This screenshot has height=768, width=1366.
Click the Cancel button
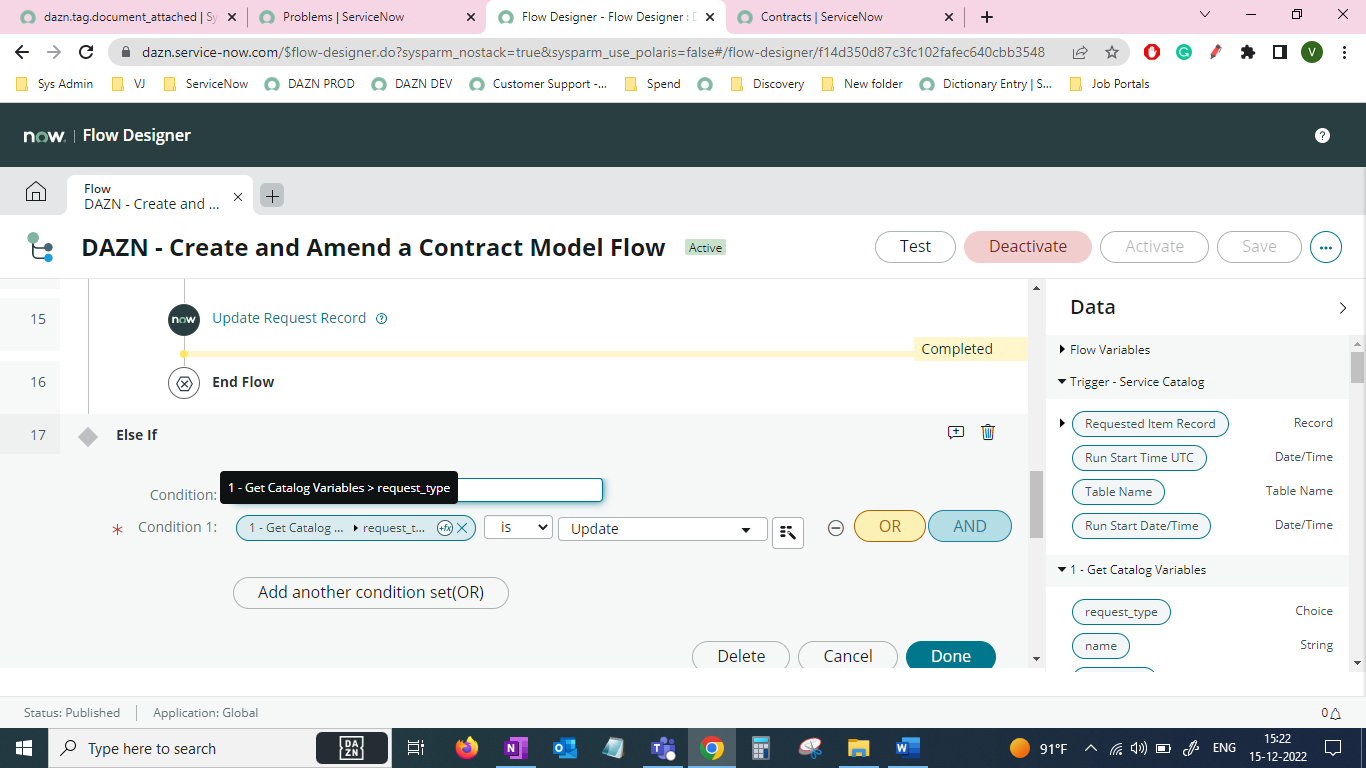(848, 656)
